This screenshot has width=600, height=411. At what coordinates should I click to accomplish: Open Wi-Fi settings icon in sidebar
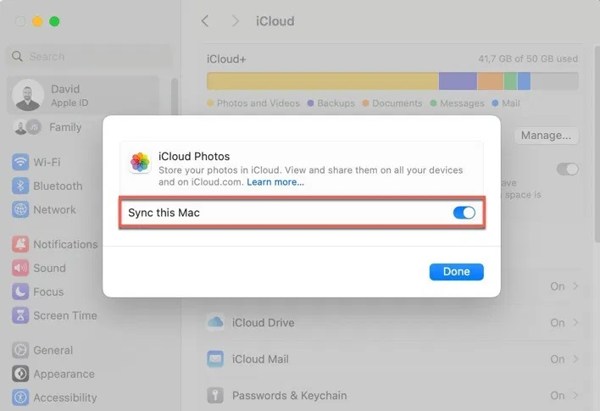tap(21, 162)
